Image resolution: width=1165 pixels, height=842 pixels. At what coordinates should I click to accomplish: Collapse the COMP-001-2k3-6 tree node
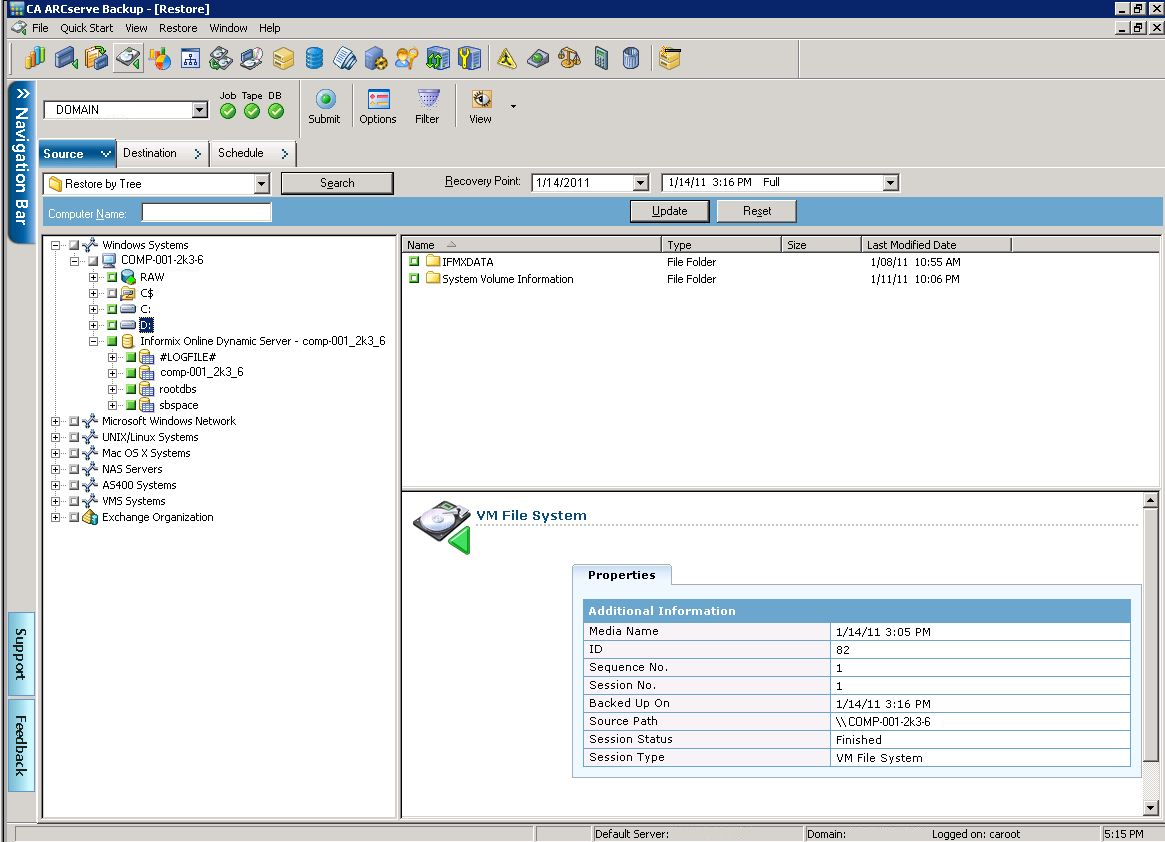[73, 261]
